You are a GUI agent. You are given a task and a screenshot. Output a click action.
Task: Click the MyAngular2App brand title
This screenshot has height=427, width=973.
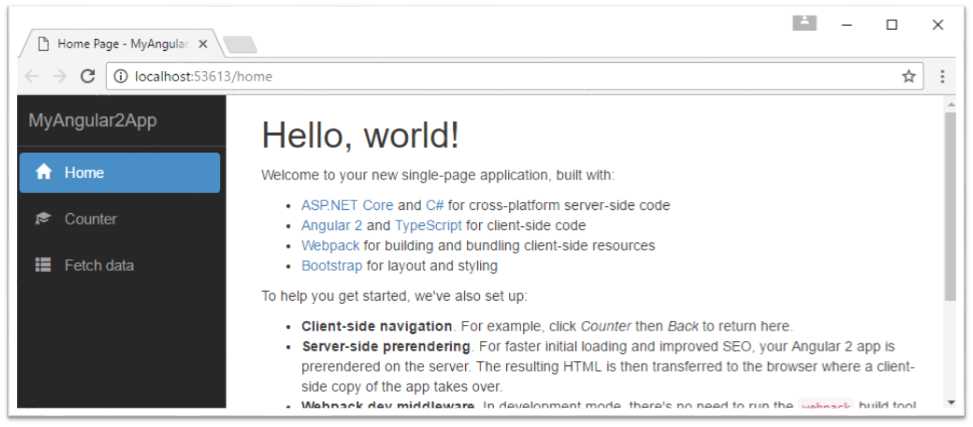93,121
